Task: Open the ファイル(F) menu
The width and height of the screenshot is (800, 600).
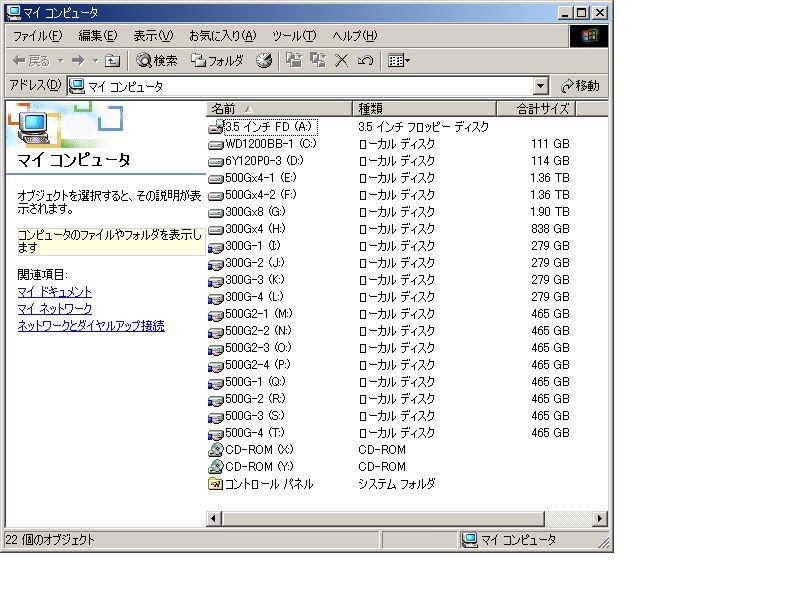Action: [x=37, y=36]
